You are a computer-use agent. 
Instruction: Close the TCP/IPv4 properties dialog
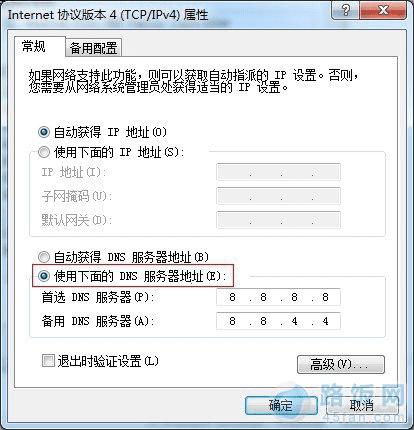pos(383,10)
